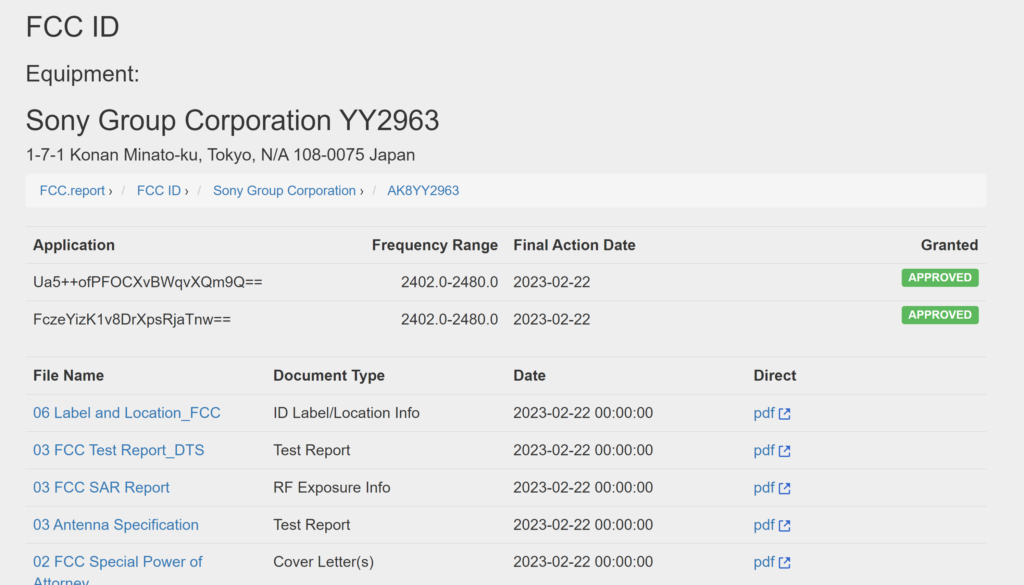Click external-link icon in FCC Test Report_DTS row
Screen dimensions: 1024x585
click(785, 451)
